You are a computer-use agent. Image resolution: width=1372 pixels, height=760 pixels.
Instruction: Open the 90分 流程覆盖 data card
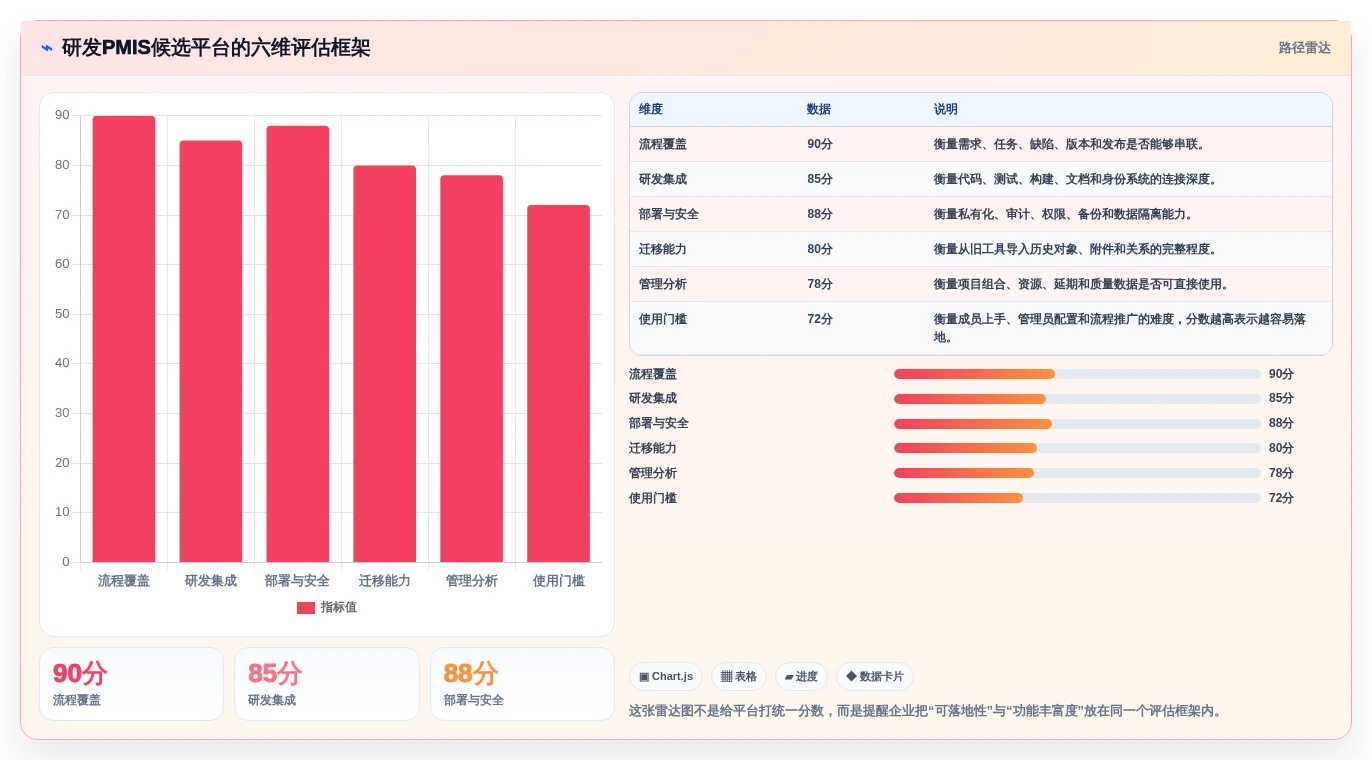tap(131, 684)
